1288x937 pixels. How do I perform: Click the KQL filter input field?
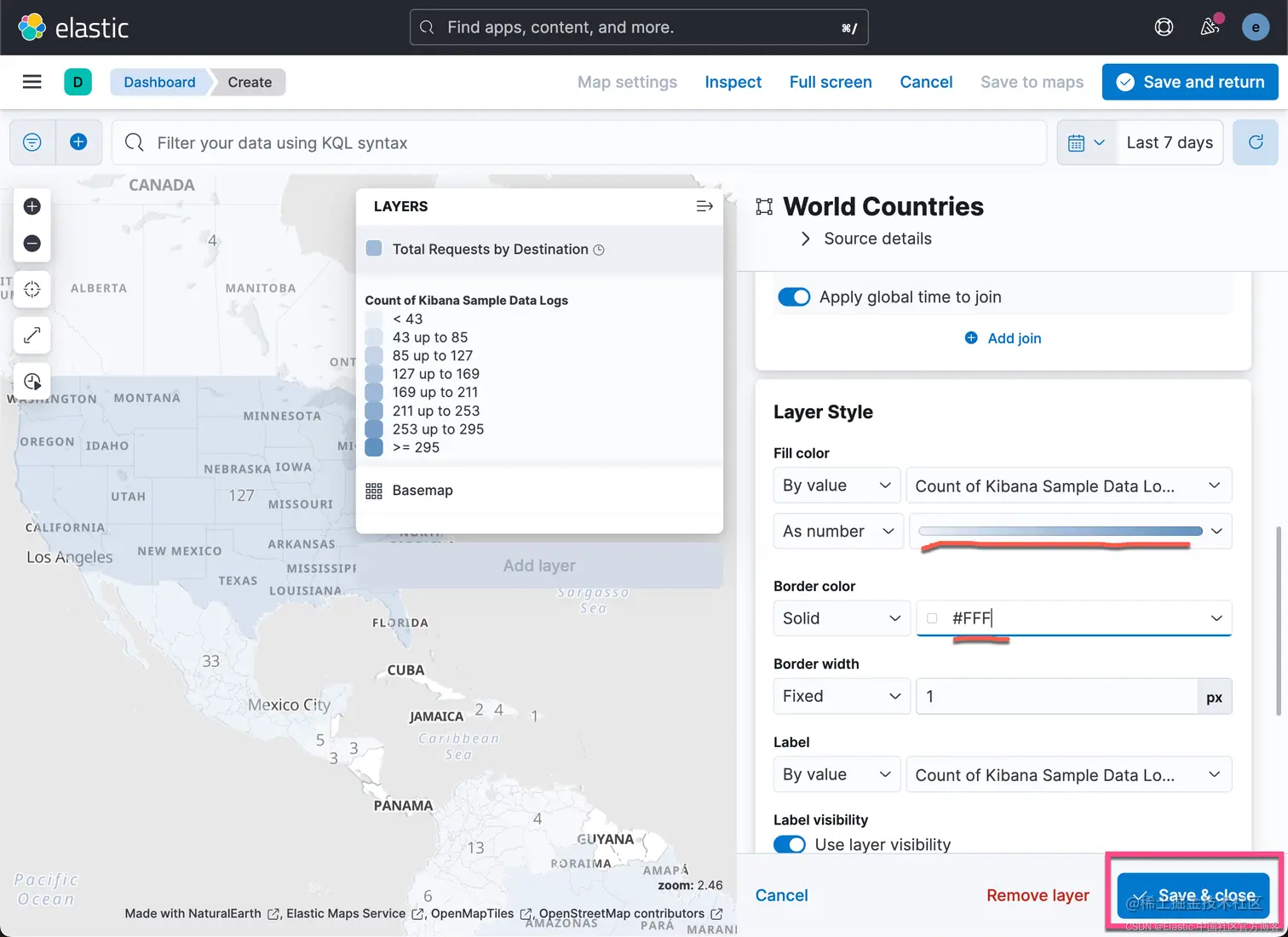tap(579, 142)
